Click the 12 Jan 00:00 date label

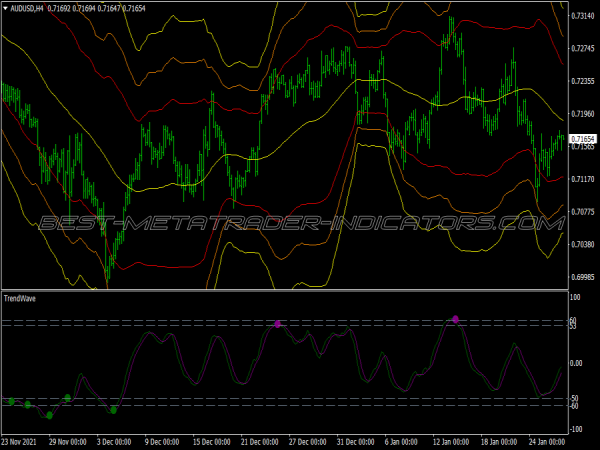click(x=451, y=442)
